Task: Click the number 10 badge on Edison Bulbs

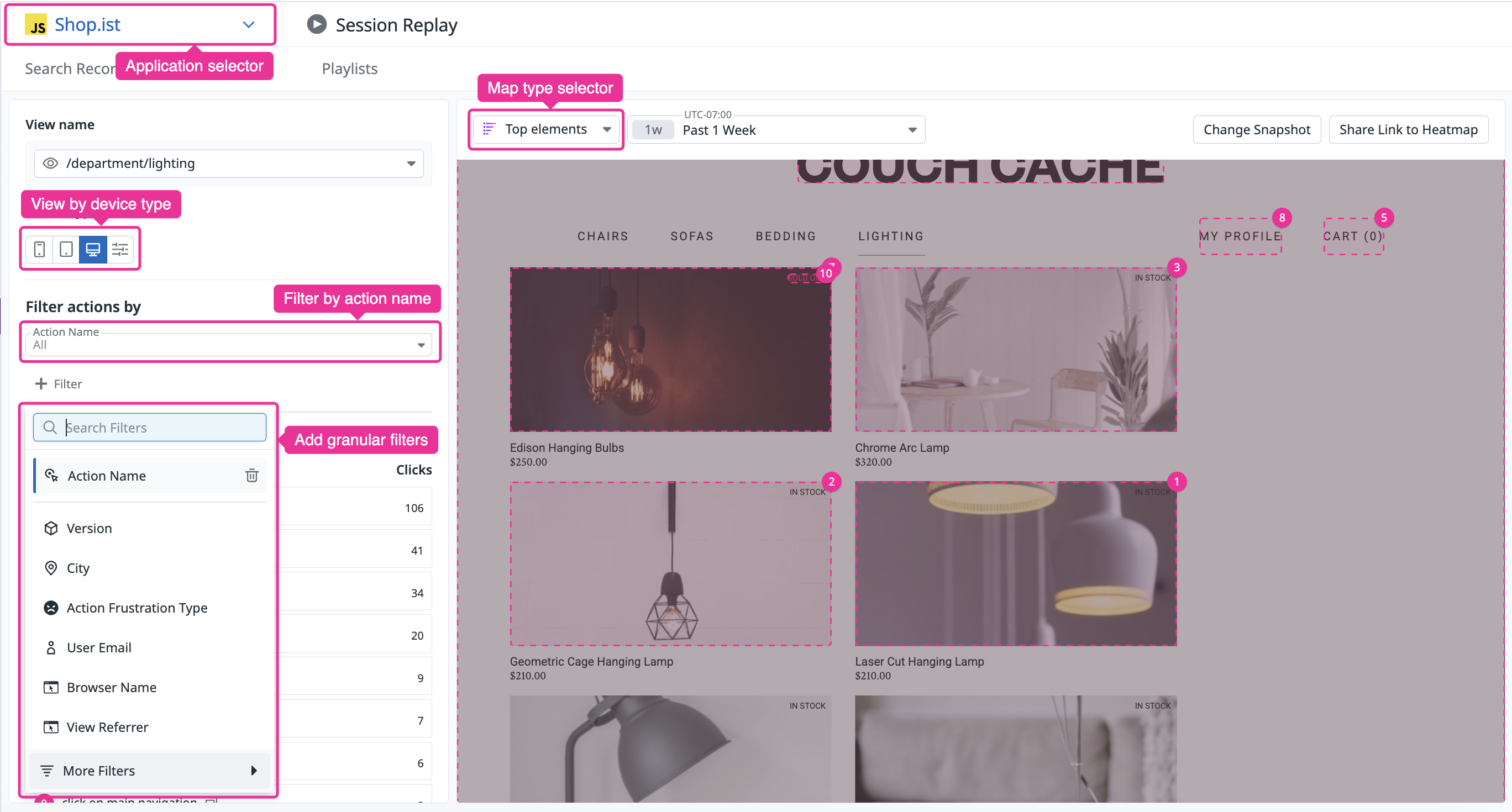Action: [826, 273]
